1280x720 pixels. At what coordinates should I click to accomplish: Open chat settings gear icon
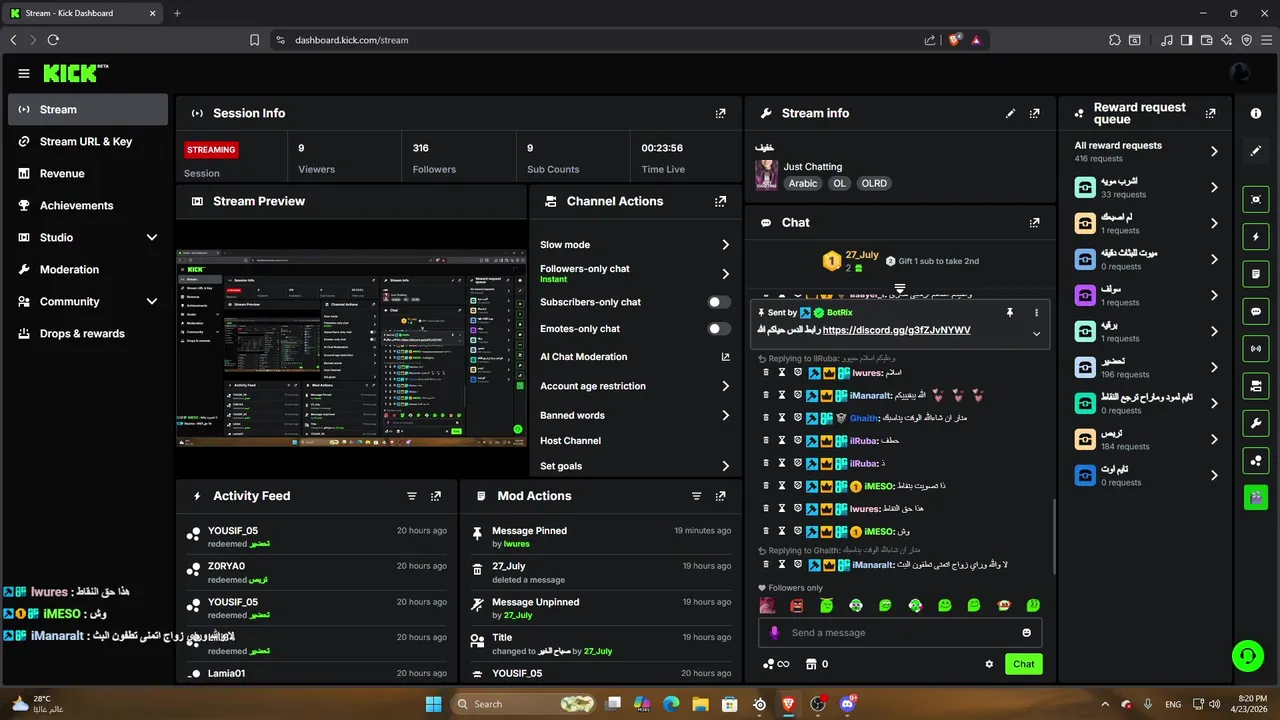point(989,664)
